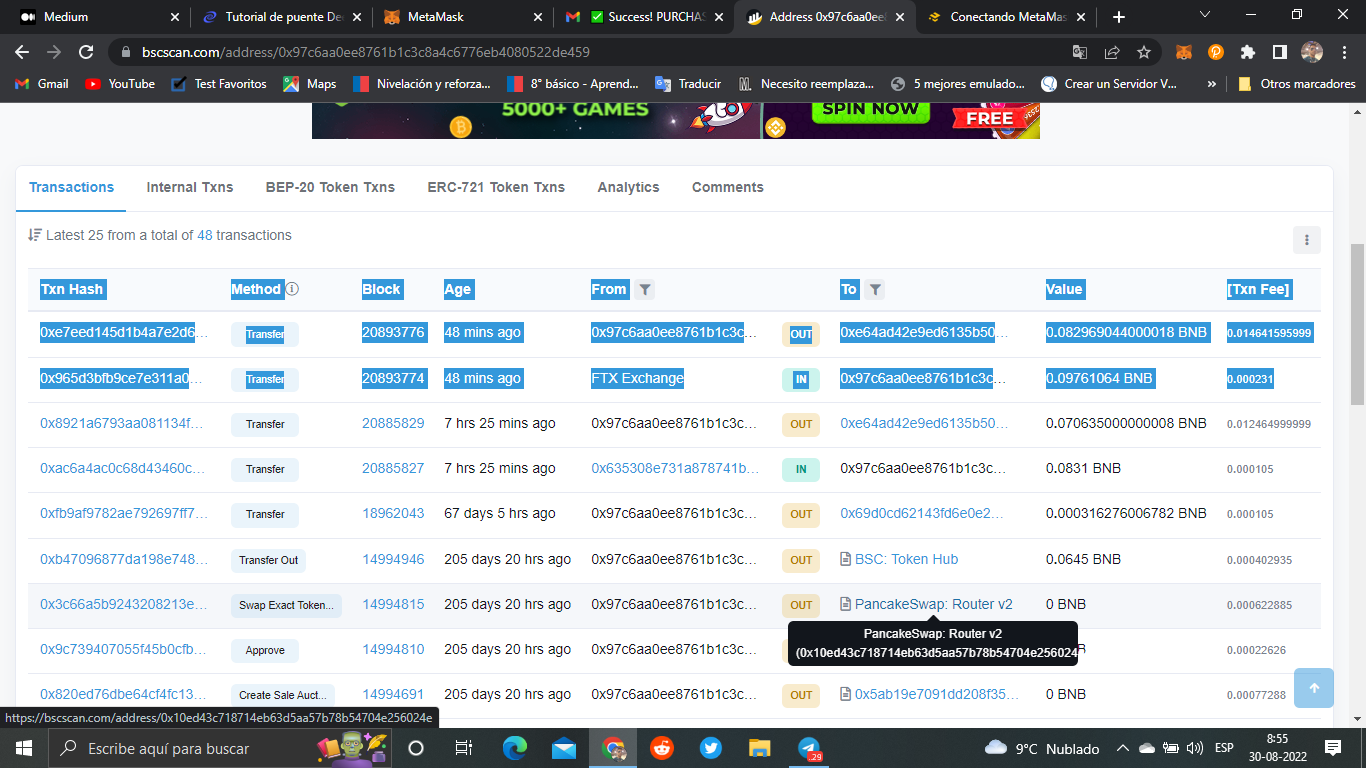This screenshot has width=1366, height=768.
Task: Open the Analytics tab
Action: [x=628, y=187]
